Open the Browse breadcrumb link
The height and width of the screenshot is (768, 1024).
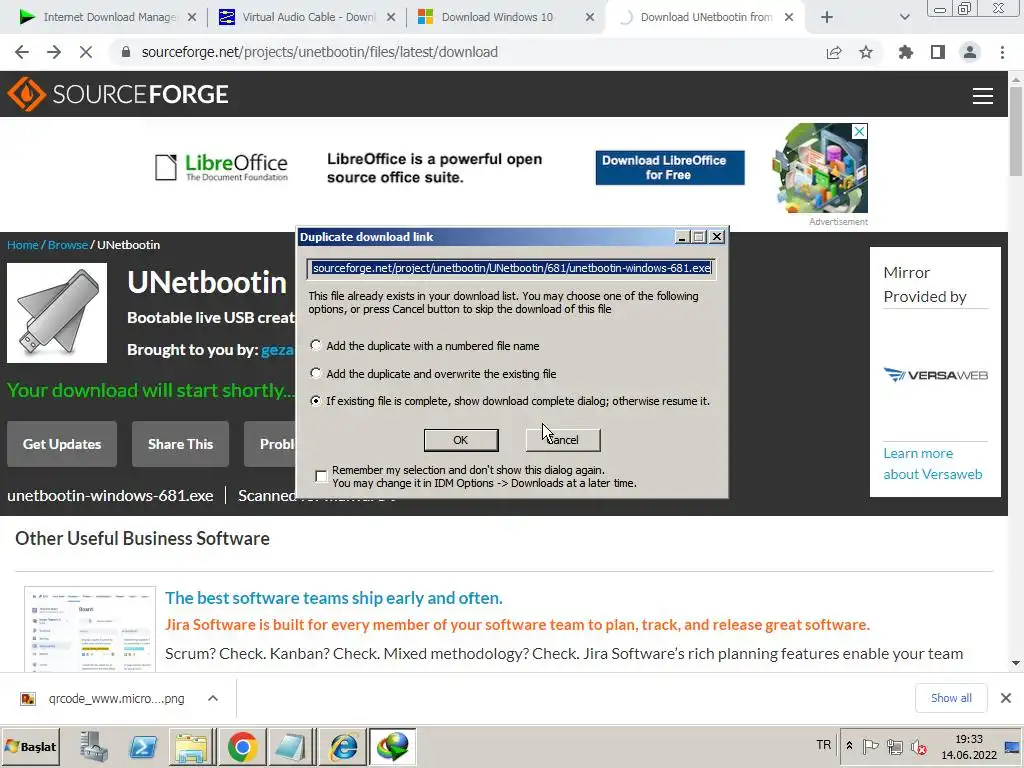[x=68, y=245]
